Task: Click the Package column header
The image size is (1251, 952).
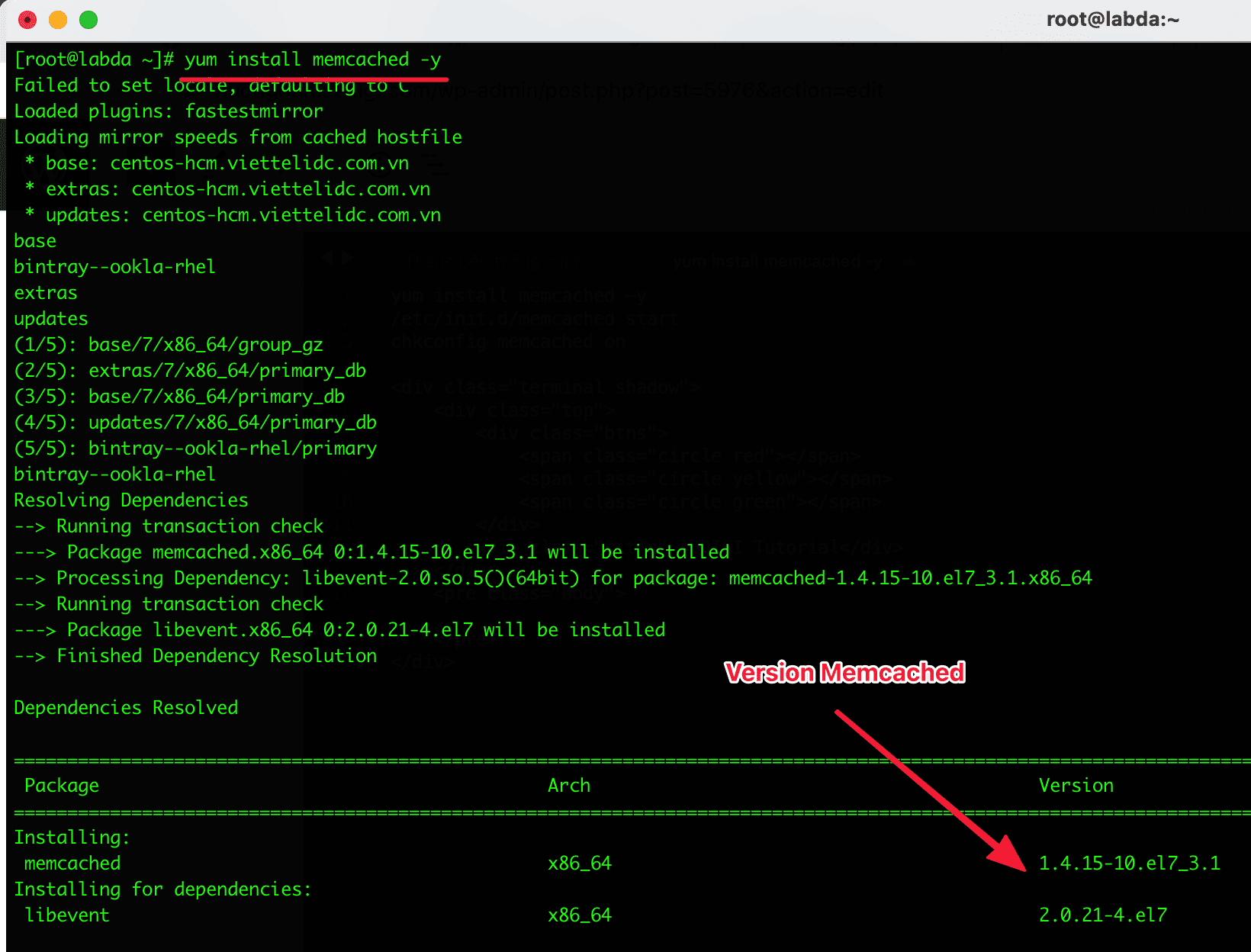Action: (61, 785)
